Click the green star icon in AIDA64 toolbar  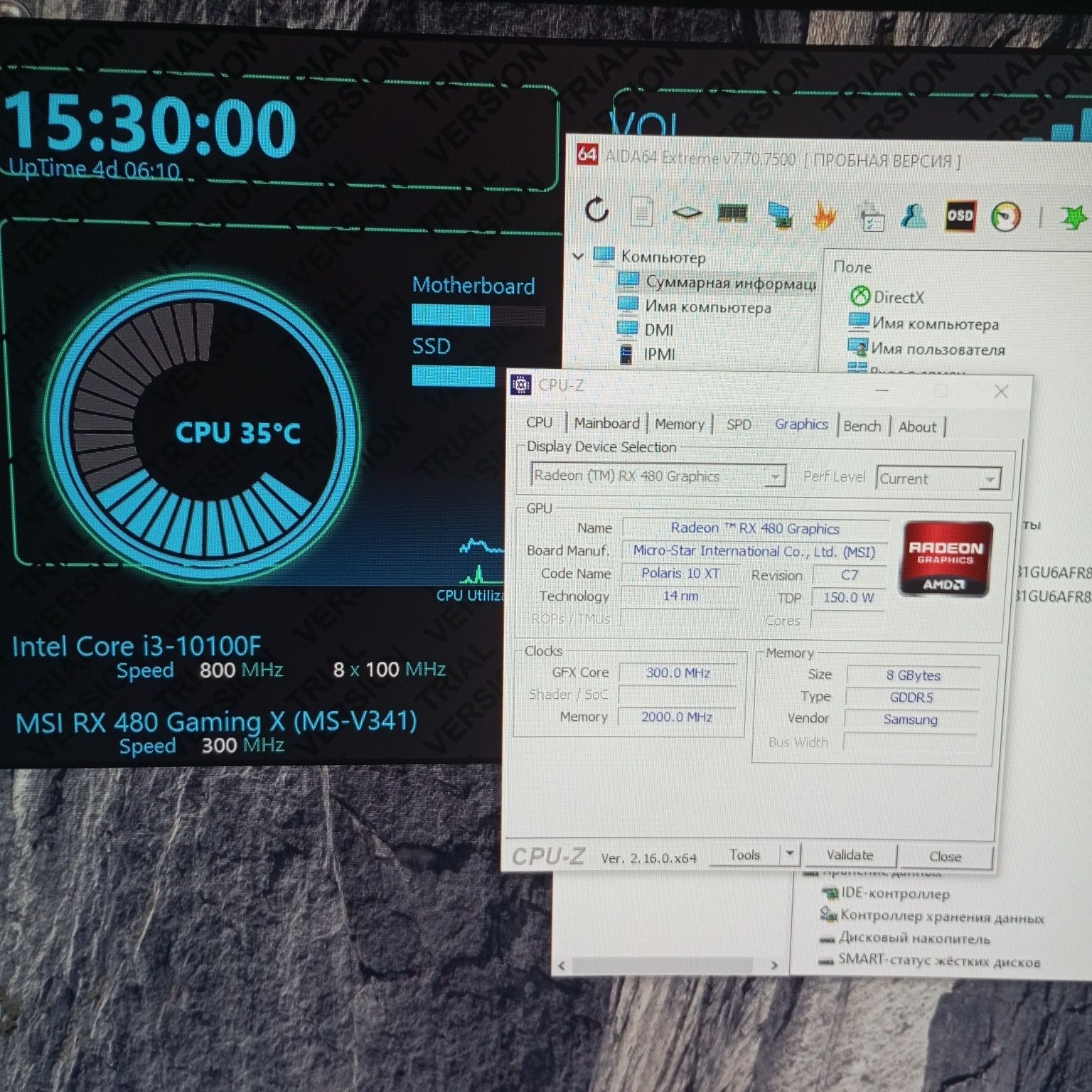pyautogui.click(x=1073, y=217)
